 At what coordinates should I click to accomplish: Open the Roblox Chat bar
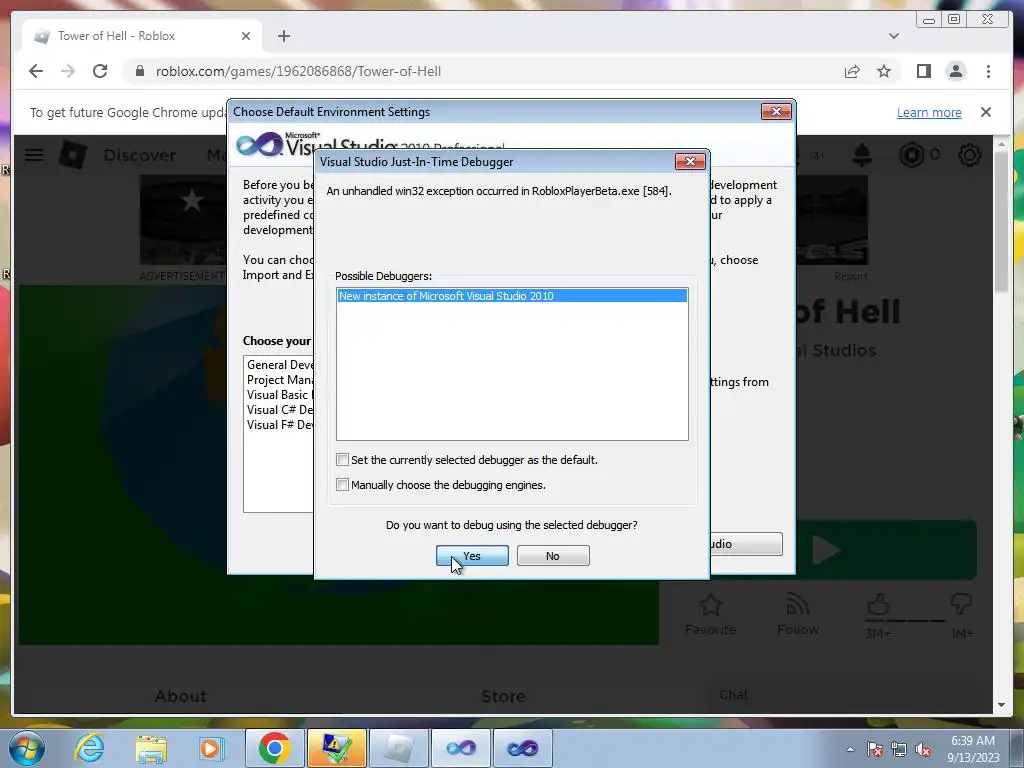[x=850, y=695]
